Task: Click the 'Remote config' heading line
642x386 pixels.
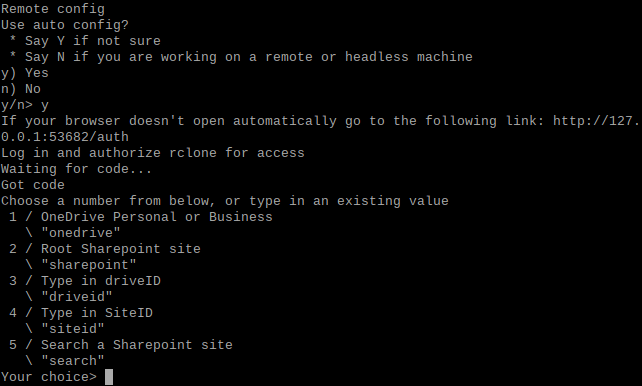Action: [53, 9]
